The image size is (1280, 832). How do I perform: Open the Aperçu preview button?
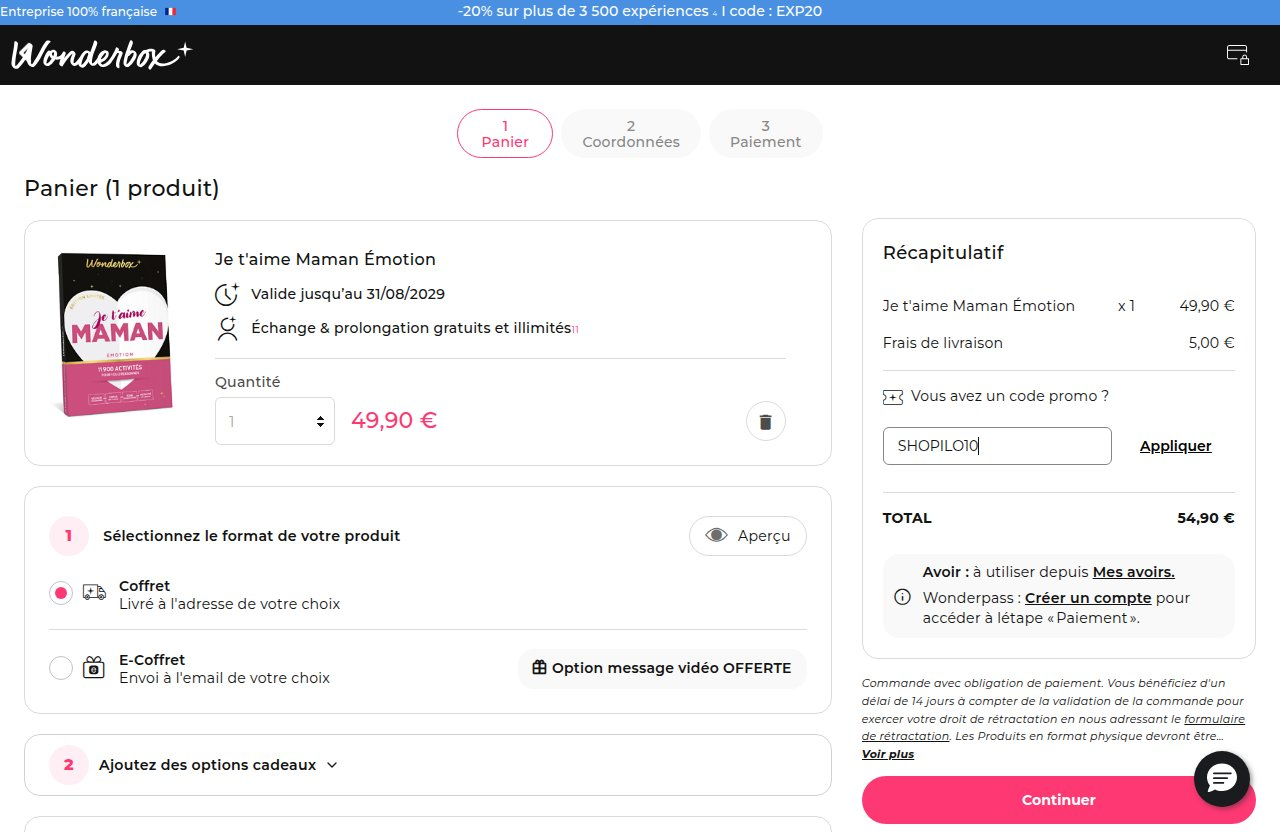coord(748,535)
